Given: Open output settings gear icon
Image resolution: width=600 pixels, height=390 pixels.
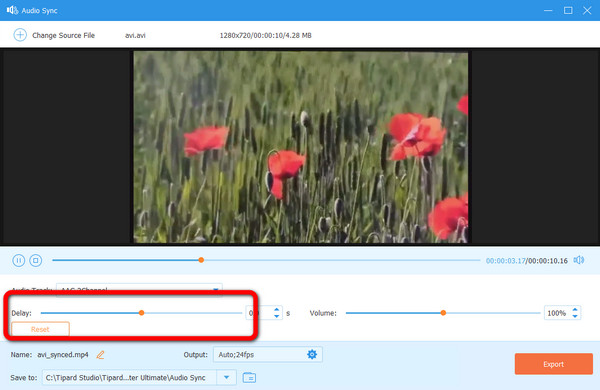Looking at the screenshot, I should pos(312,354).
